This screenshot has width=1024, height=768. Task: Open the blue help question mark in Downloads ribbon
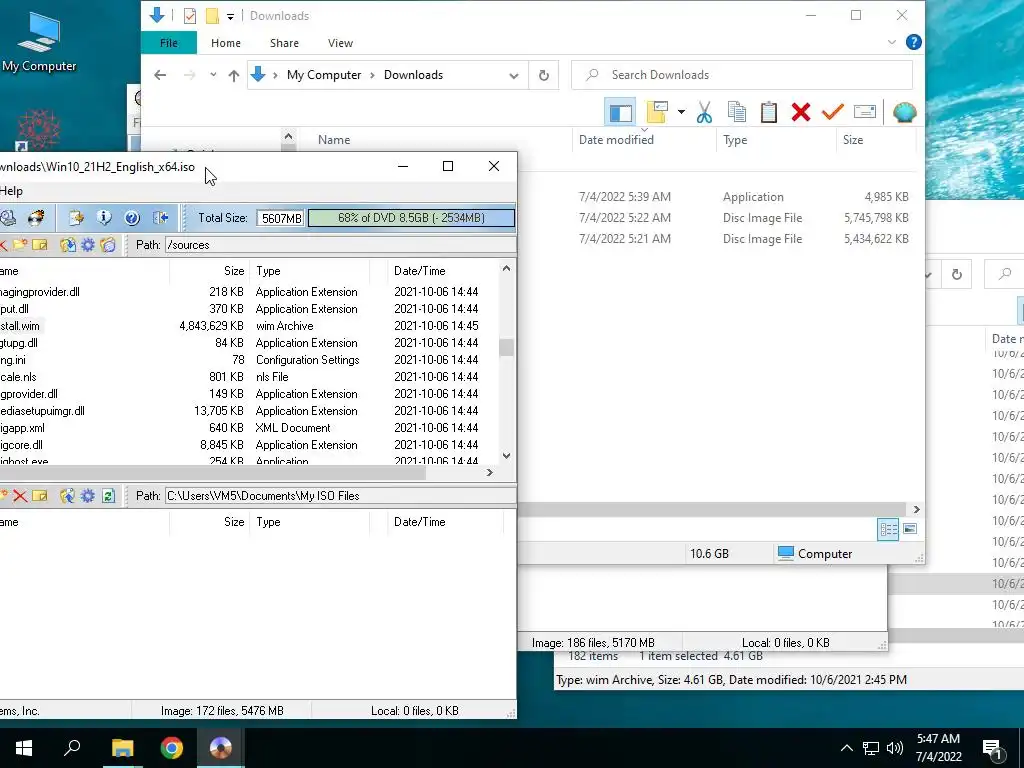[914, 42]
